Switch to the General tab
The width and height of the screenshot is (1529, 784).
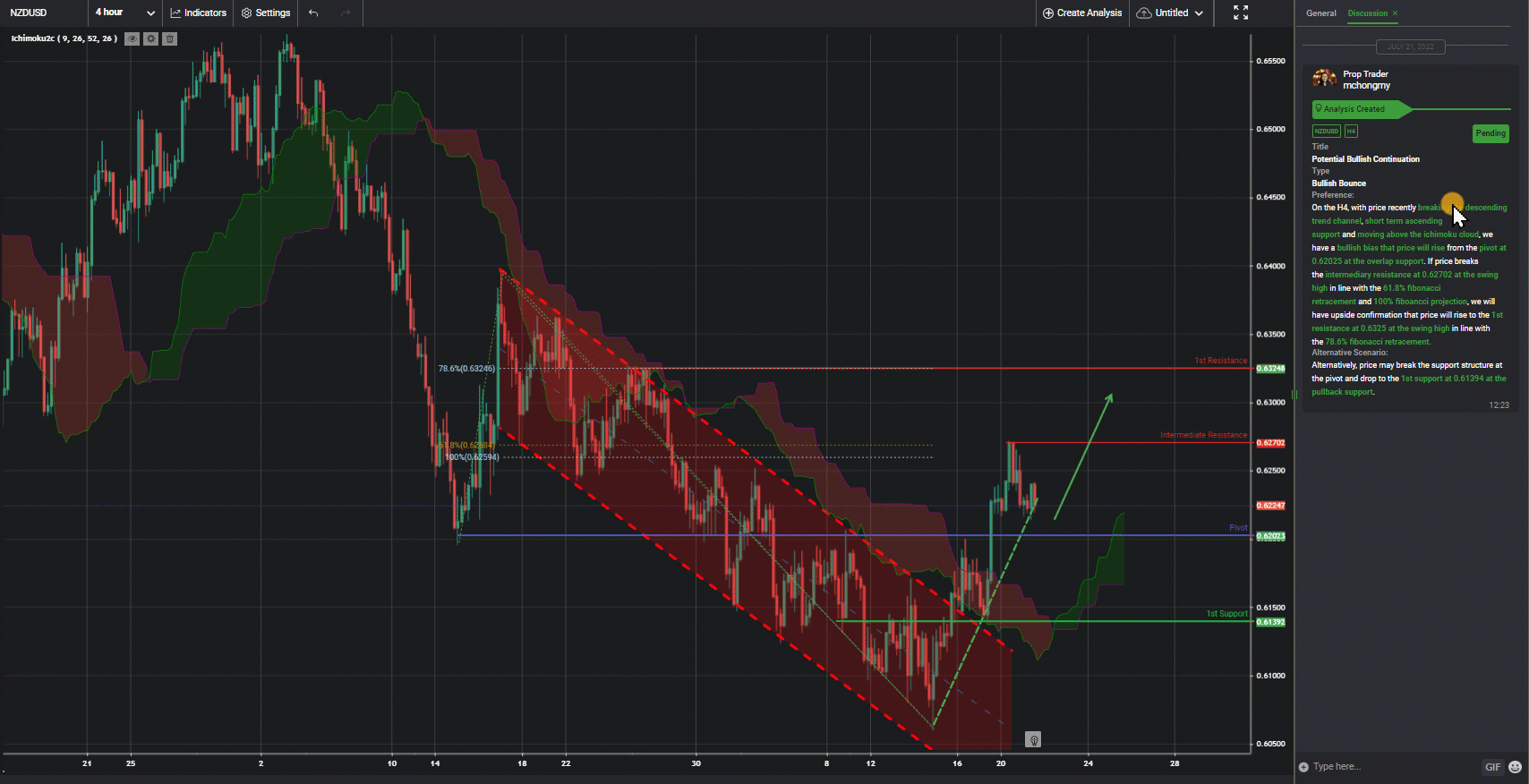click(1320, 13)
